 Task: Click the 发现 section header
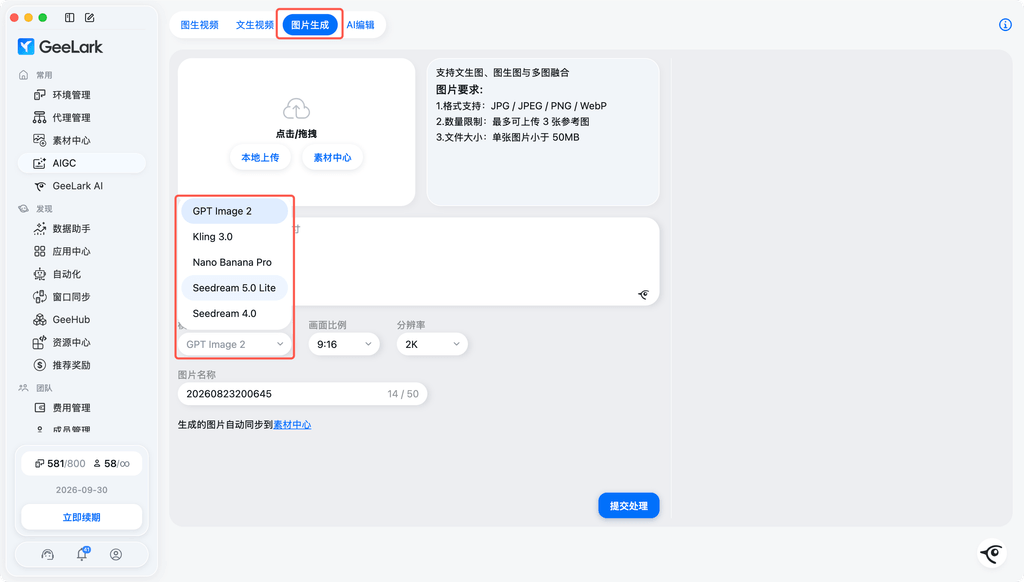(44, 209)
